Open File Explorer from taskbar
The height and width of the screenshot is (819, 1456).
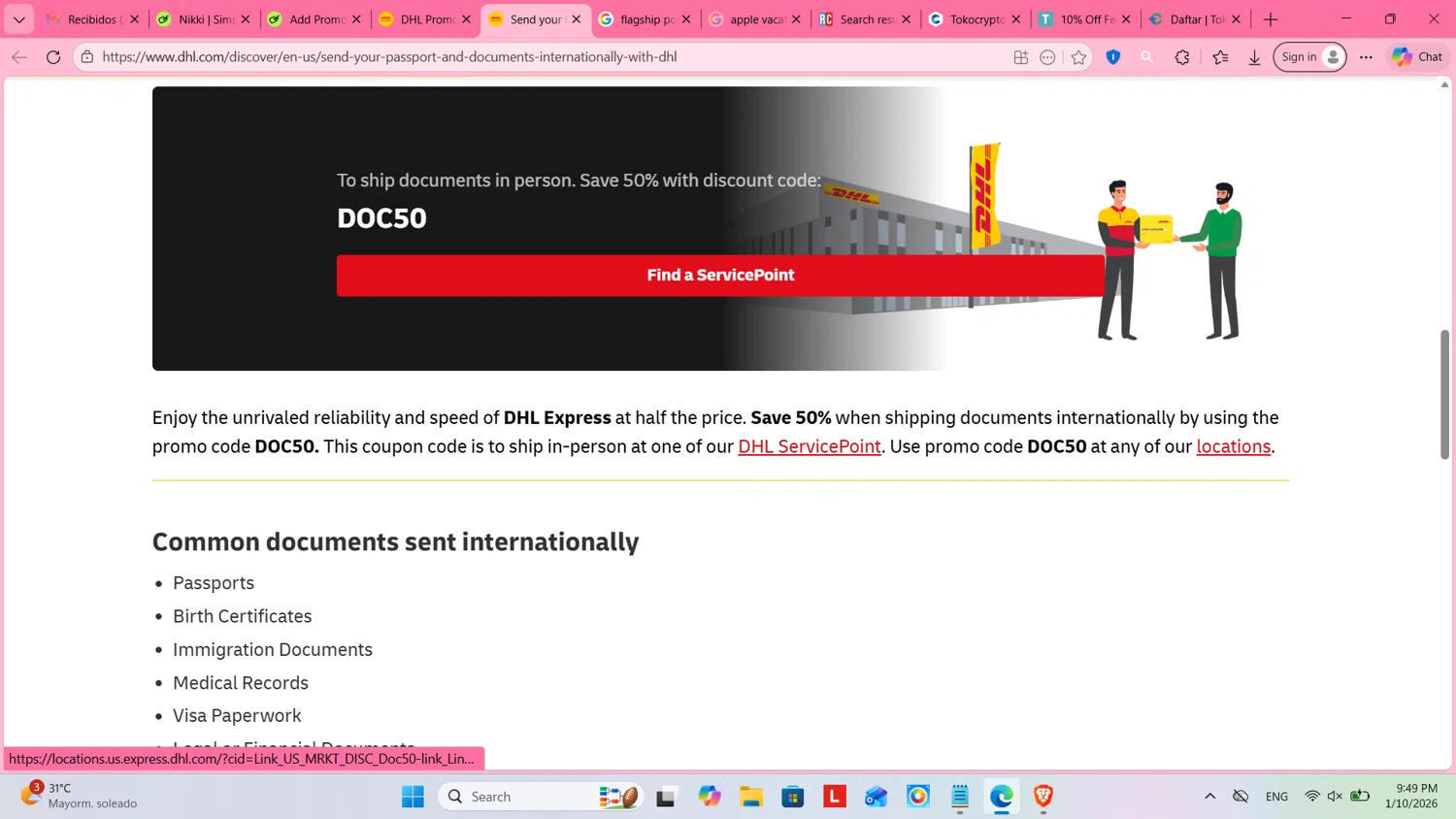pos(751,797)
